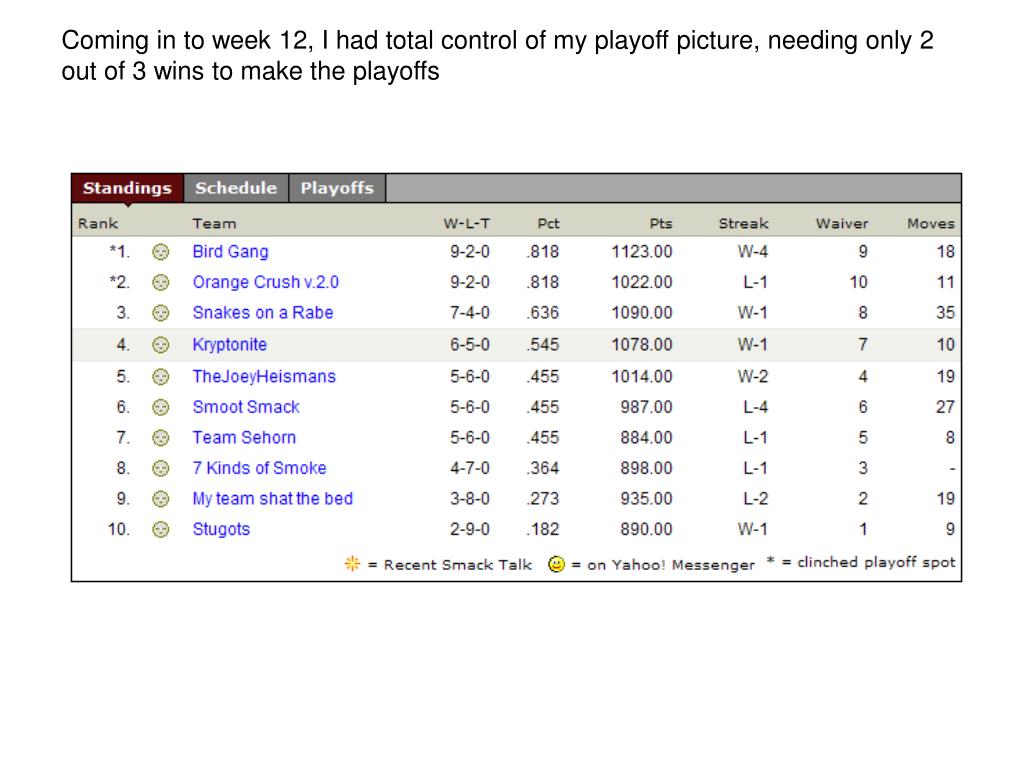
Task: Click the Streak column header
Action: click(743, 223)
